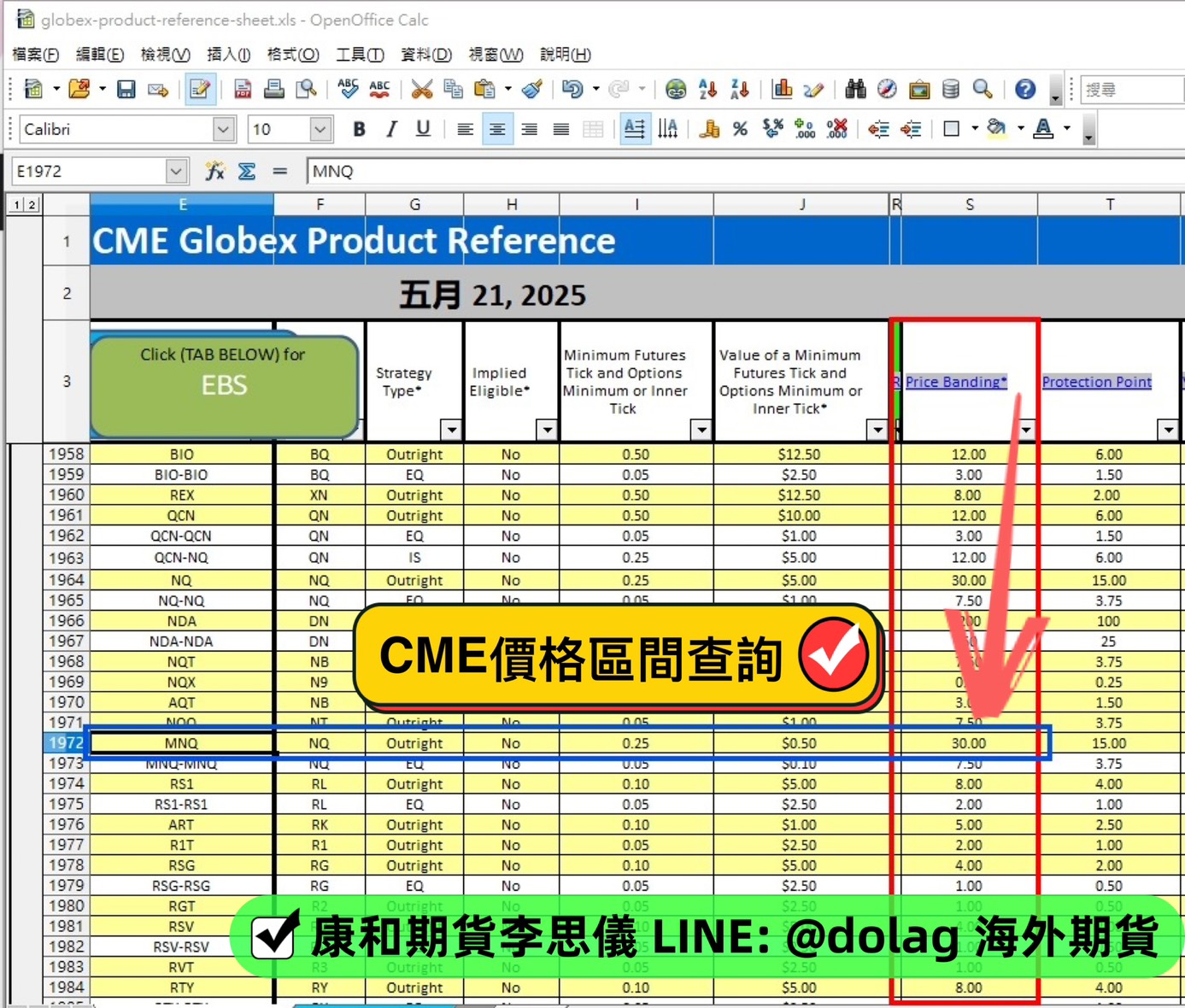This screenshot has height=1008, width=1185.
Task: Sort ascending with the A-Z icon
Action: [x=707, y=90]
